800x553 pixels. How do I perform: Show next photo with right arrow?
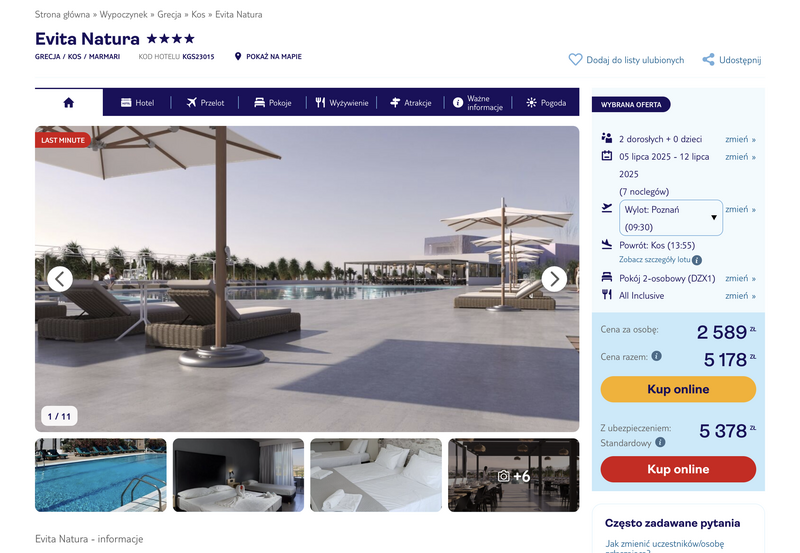[554, 279]
